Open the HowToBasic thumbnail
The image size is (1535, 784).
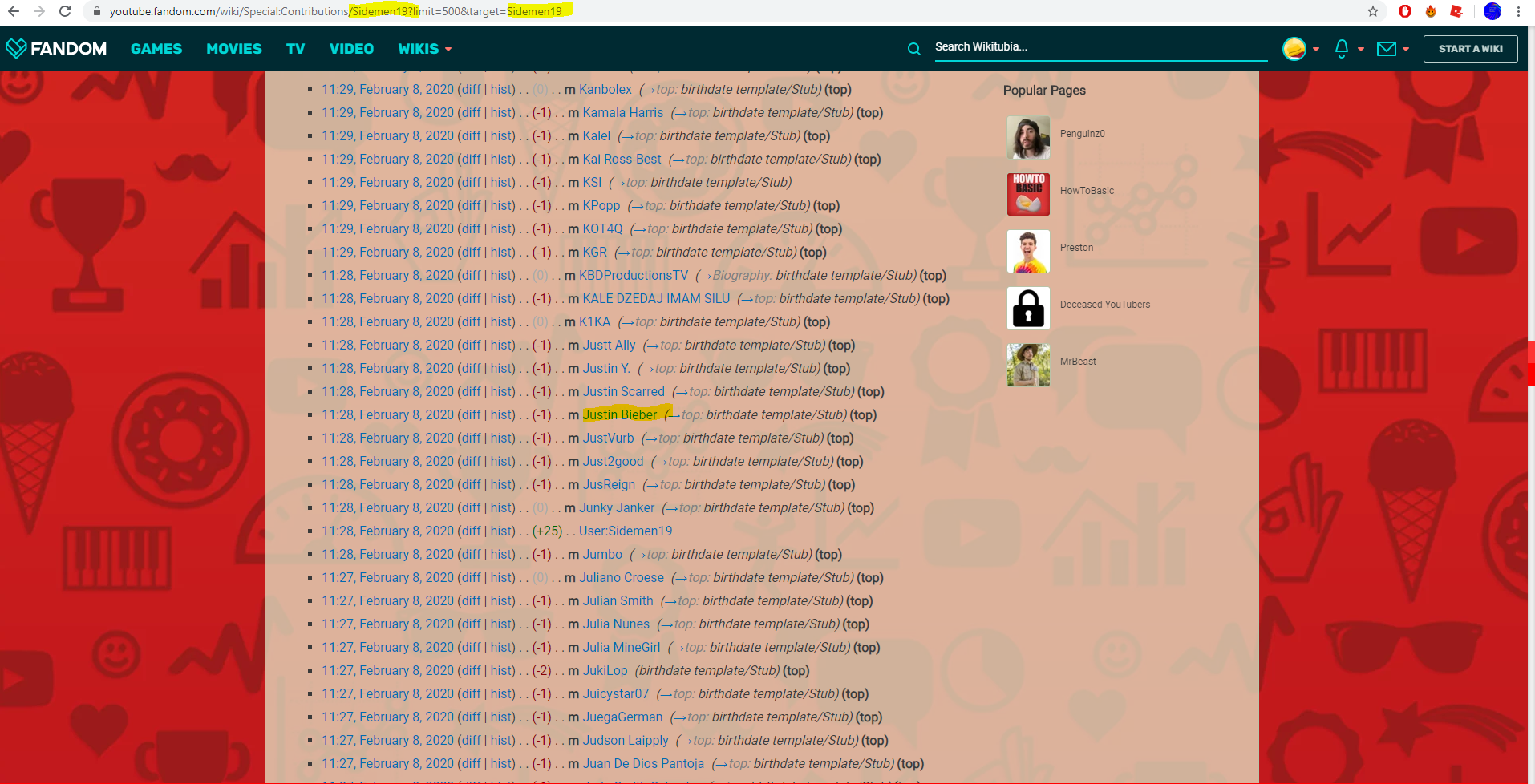pyautogui.click(x=1028, y=194)
